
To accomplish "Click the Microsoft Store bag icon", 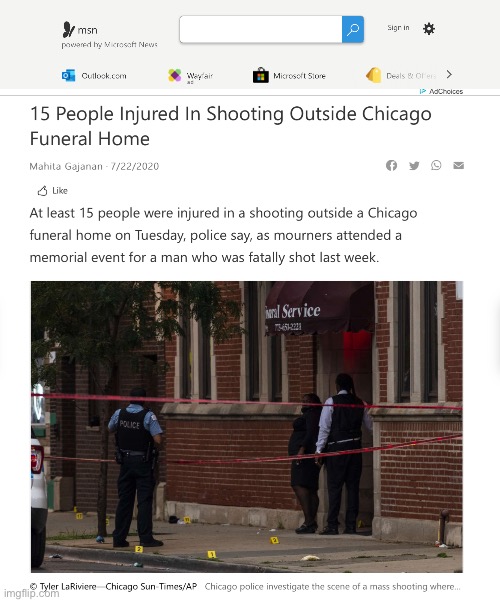I will pos(260,75).
